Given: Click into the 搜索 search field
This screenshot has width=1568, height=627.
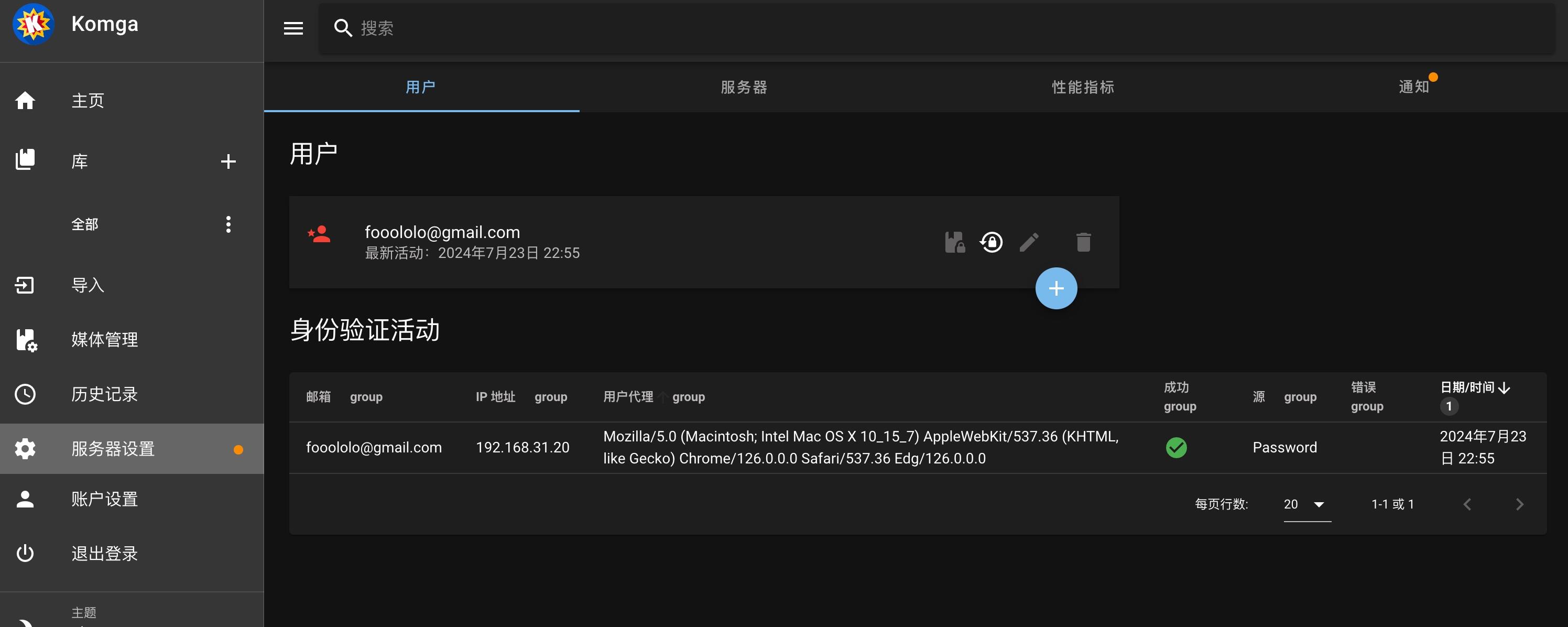Looking at the screenshot, I should [938, 28].
